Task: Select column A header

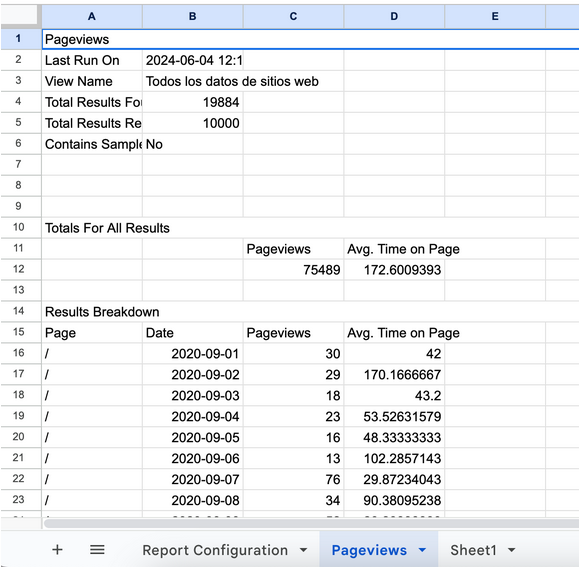Action: point(92,16)
